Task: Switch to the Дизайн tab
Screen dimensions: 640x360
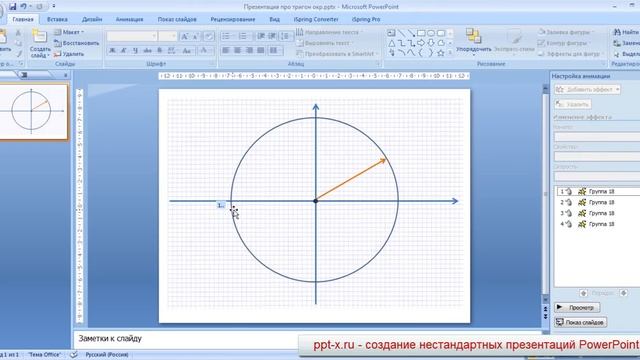Action: [x=92, y=19]
